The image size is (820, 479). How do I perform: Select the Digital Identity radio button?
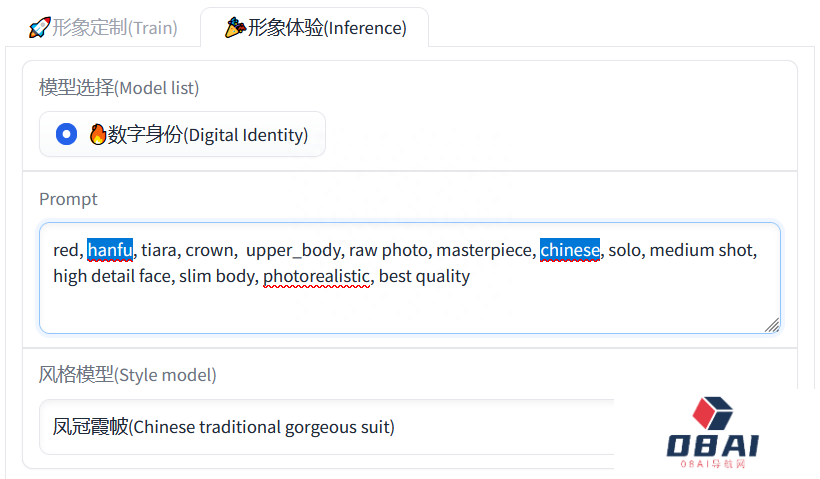(x=66, y=134)
